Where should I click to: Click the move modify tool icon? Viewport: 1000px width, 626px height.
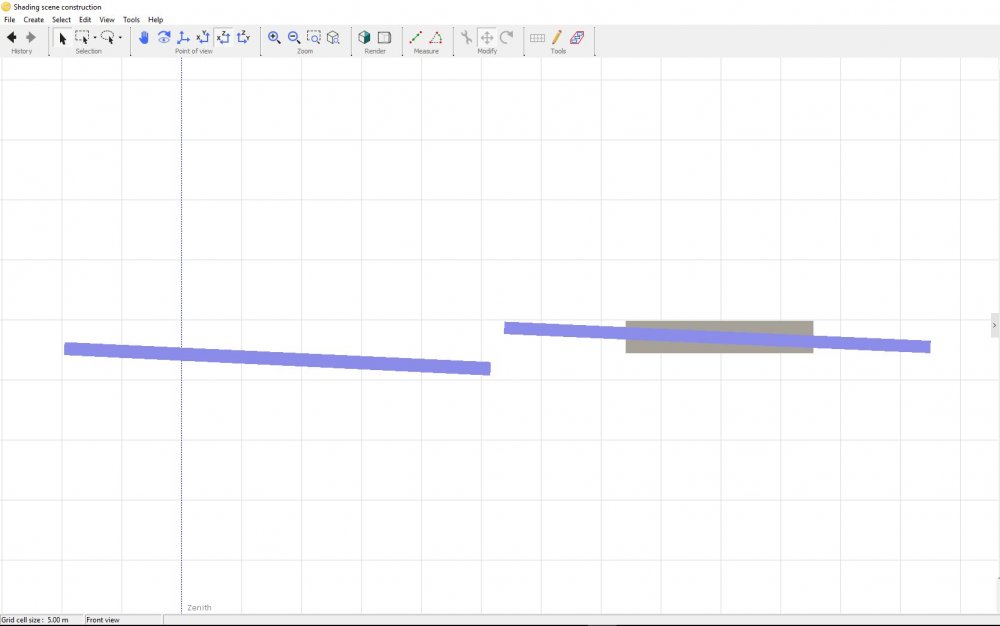pos(487,38)
